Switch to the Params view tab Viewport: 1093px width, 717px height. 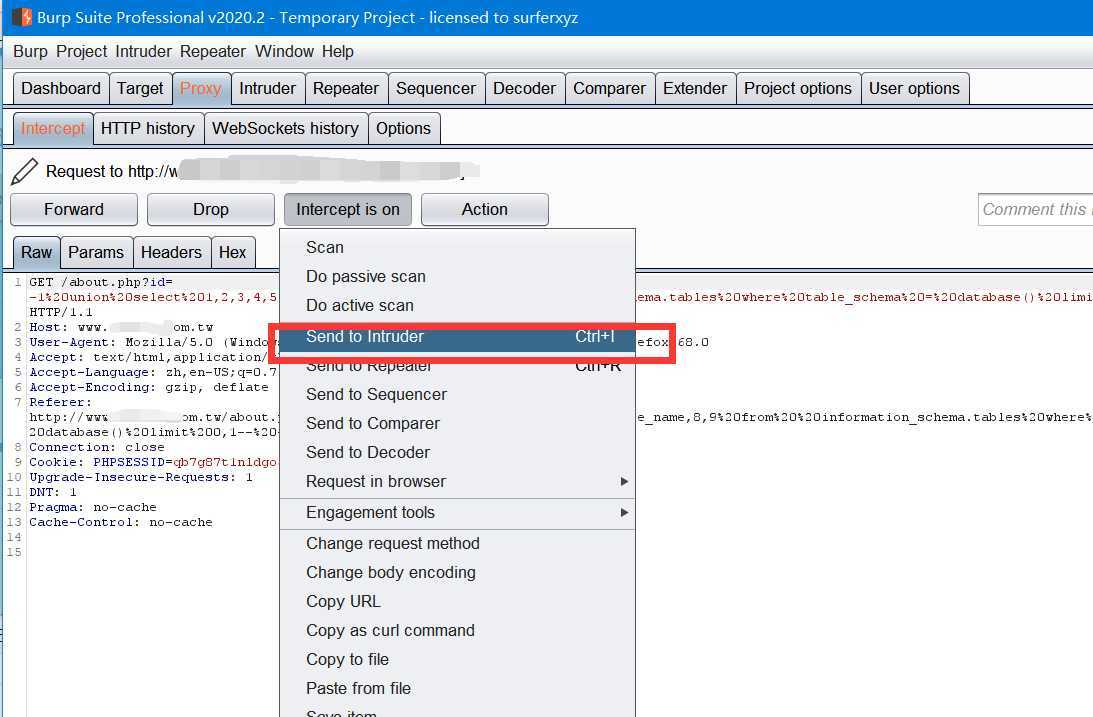point(95,252)
